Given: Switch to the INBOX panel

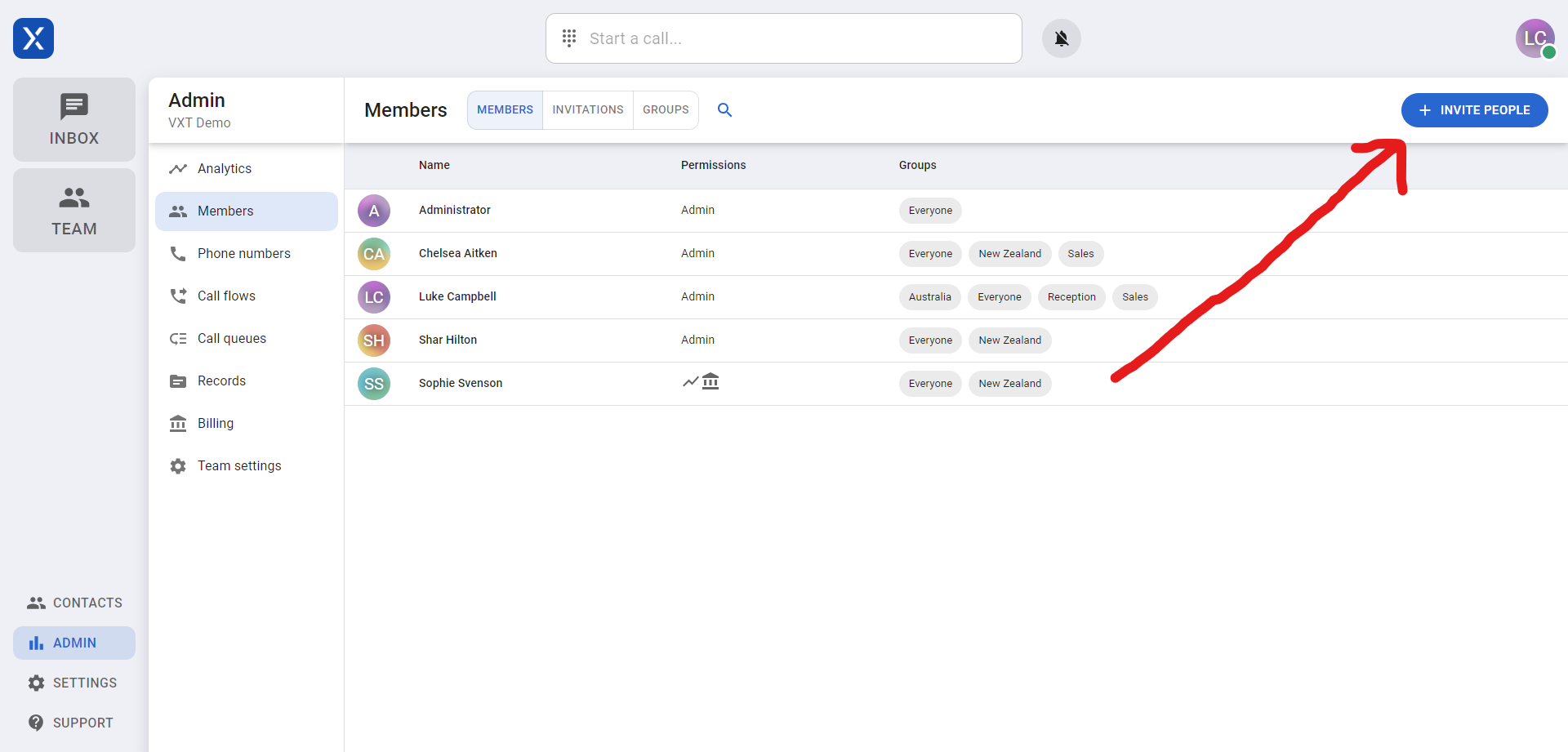Looking at the screenshot, I should coord(73,119).
